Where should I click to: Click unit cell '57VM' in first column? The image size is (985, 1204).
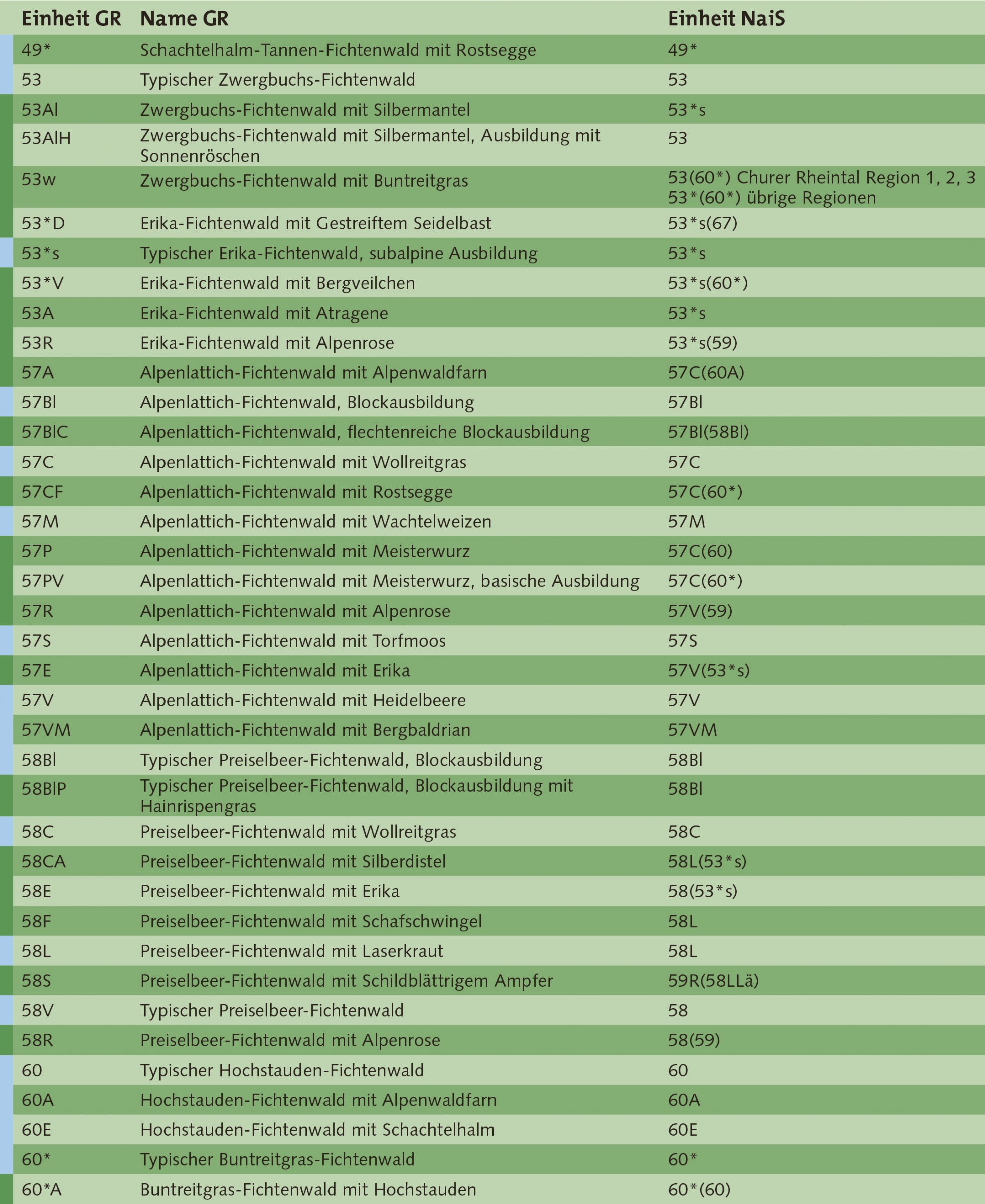tap(46, 730)
